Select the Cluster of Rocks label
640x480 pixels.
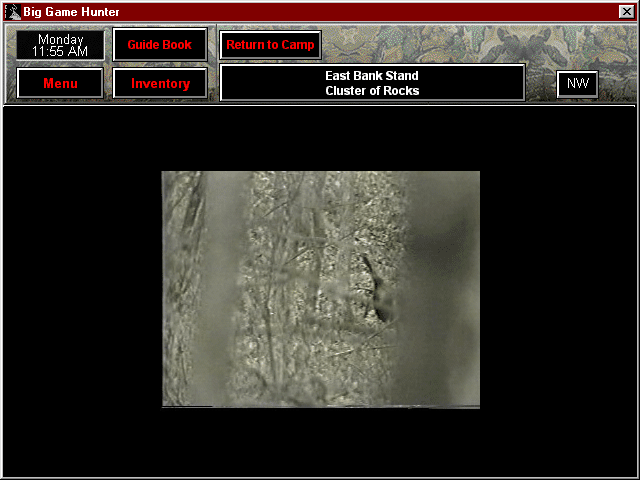coord(372,91)
